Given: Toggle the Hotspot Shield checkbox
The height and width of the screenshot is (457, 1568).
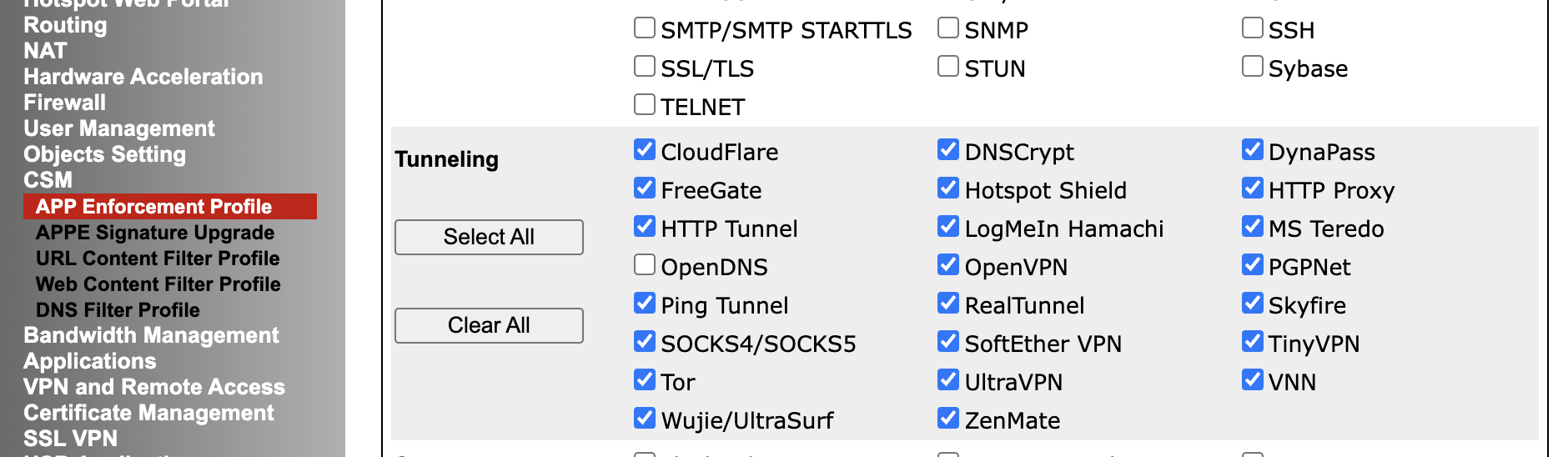Looking at the screenshot, I should pos(947,188).
